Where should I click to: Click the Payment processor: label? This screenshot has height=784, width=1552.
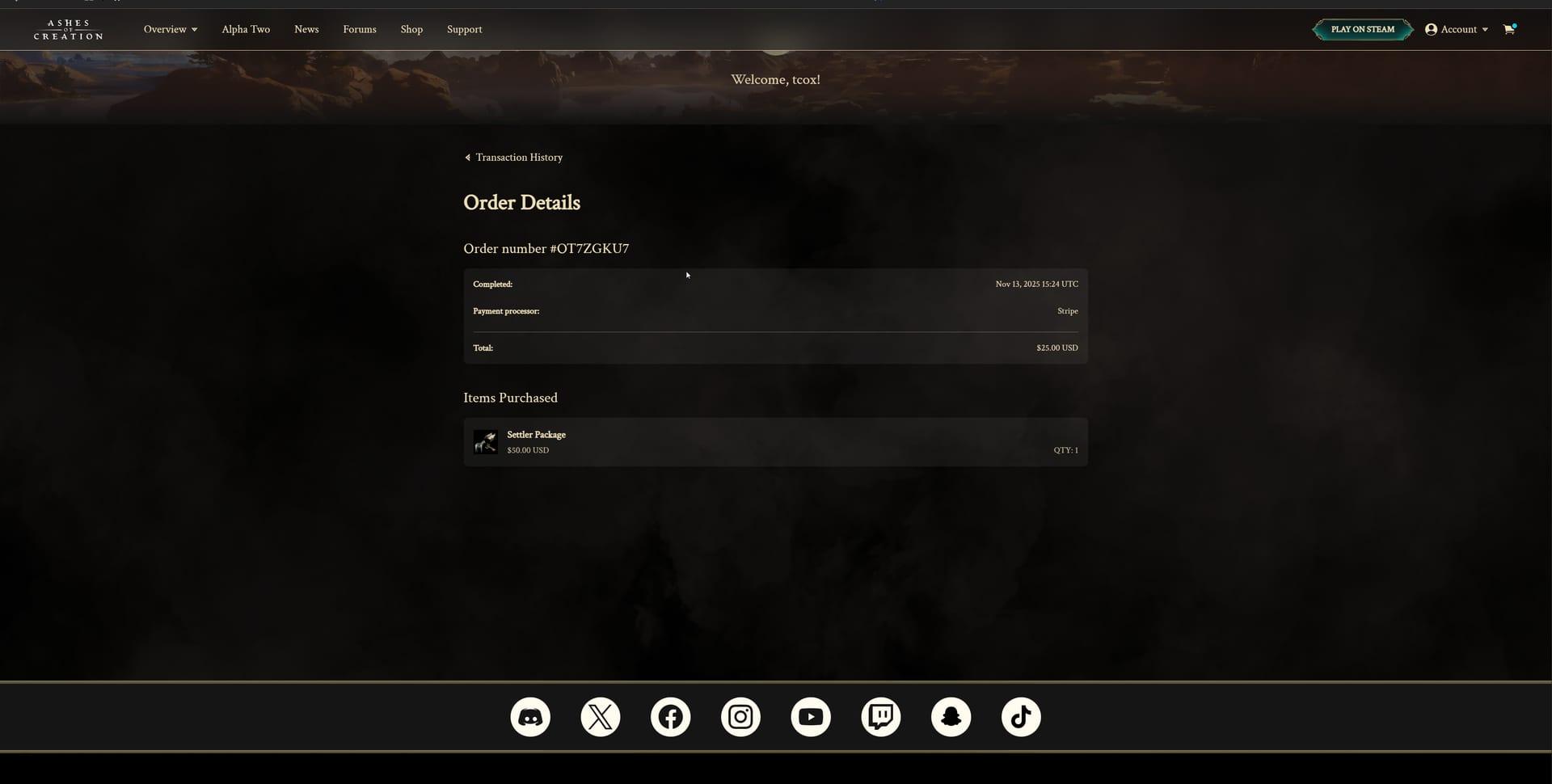(x=506, y=311)
